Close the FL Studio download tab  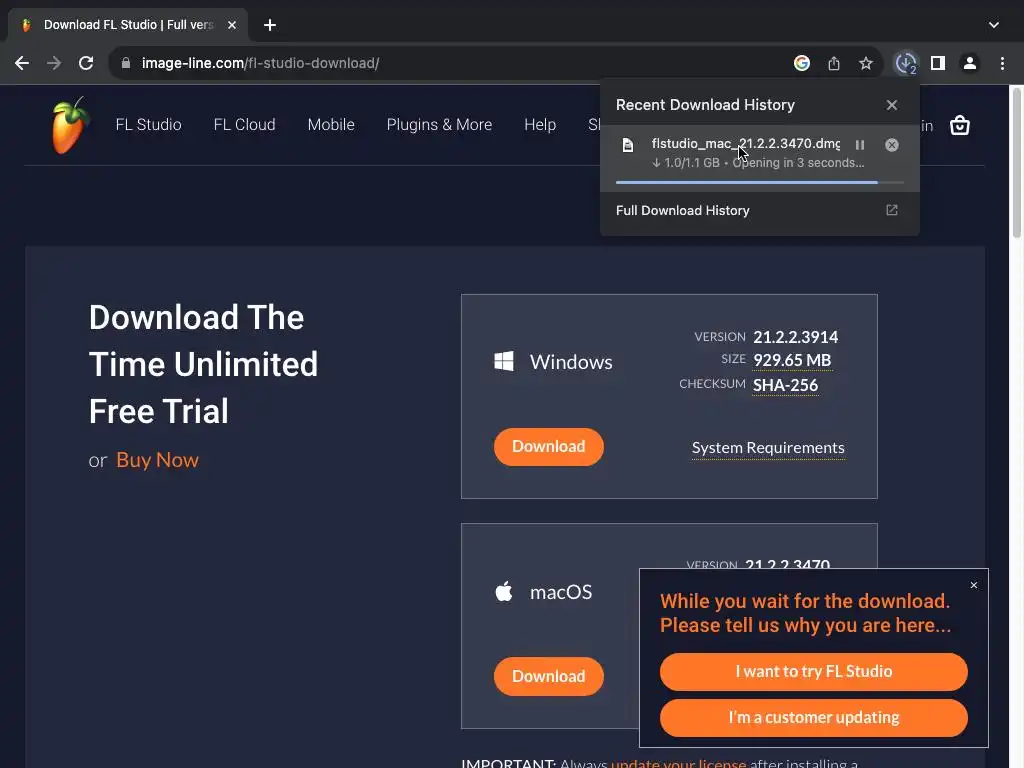[232, 25]
